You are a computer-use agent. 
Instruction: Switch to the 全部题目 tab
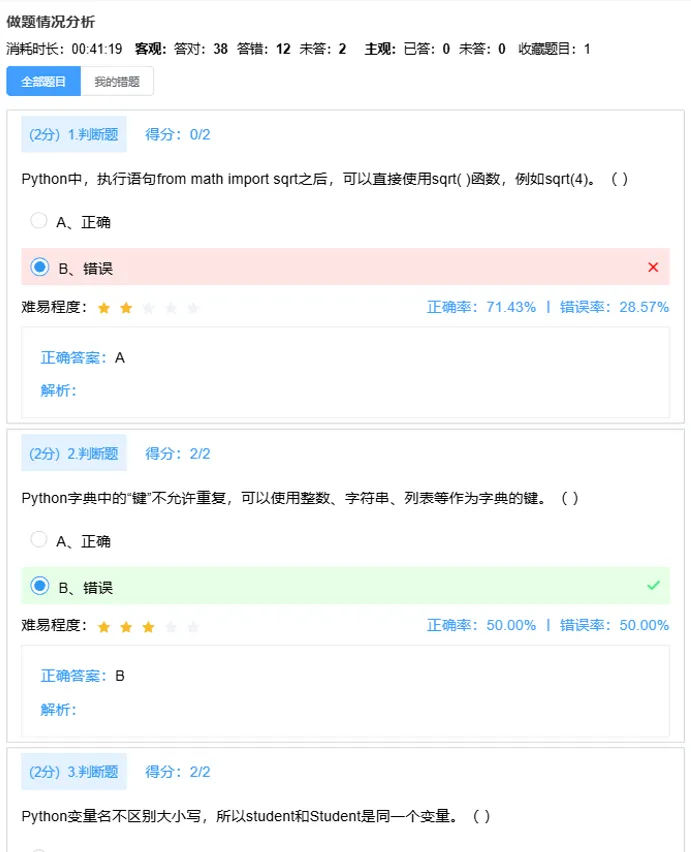pyautogui.click(x=44, y=82)
